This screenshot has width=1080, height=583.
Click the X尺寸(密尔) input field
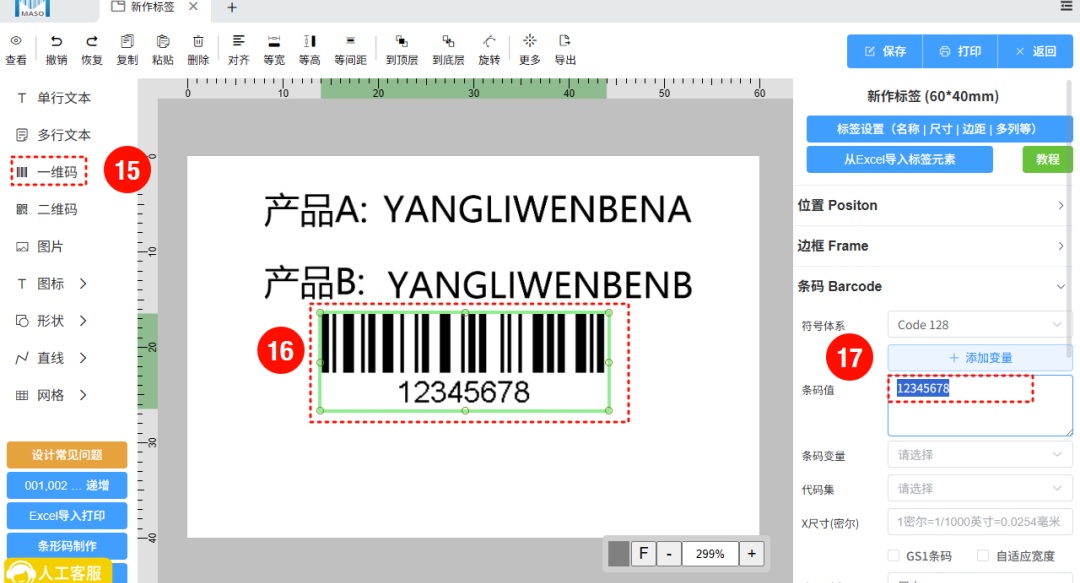click(979, 522)
